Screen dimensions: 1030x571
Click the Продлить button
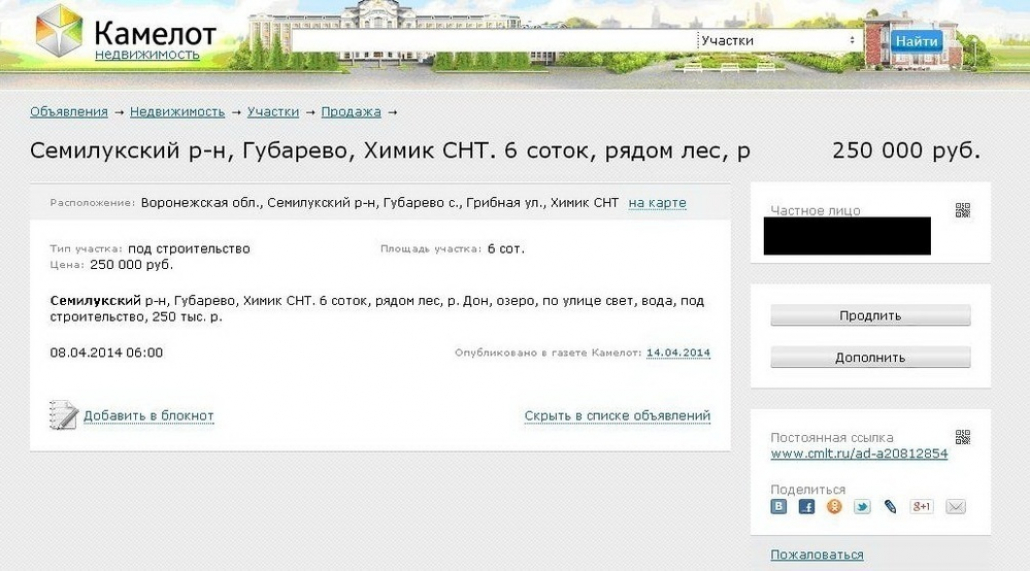870,315
